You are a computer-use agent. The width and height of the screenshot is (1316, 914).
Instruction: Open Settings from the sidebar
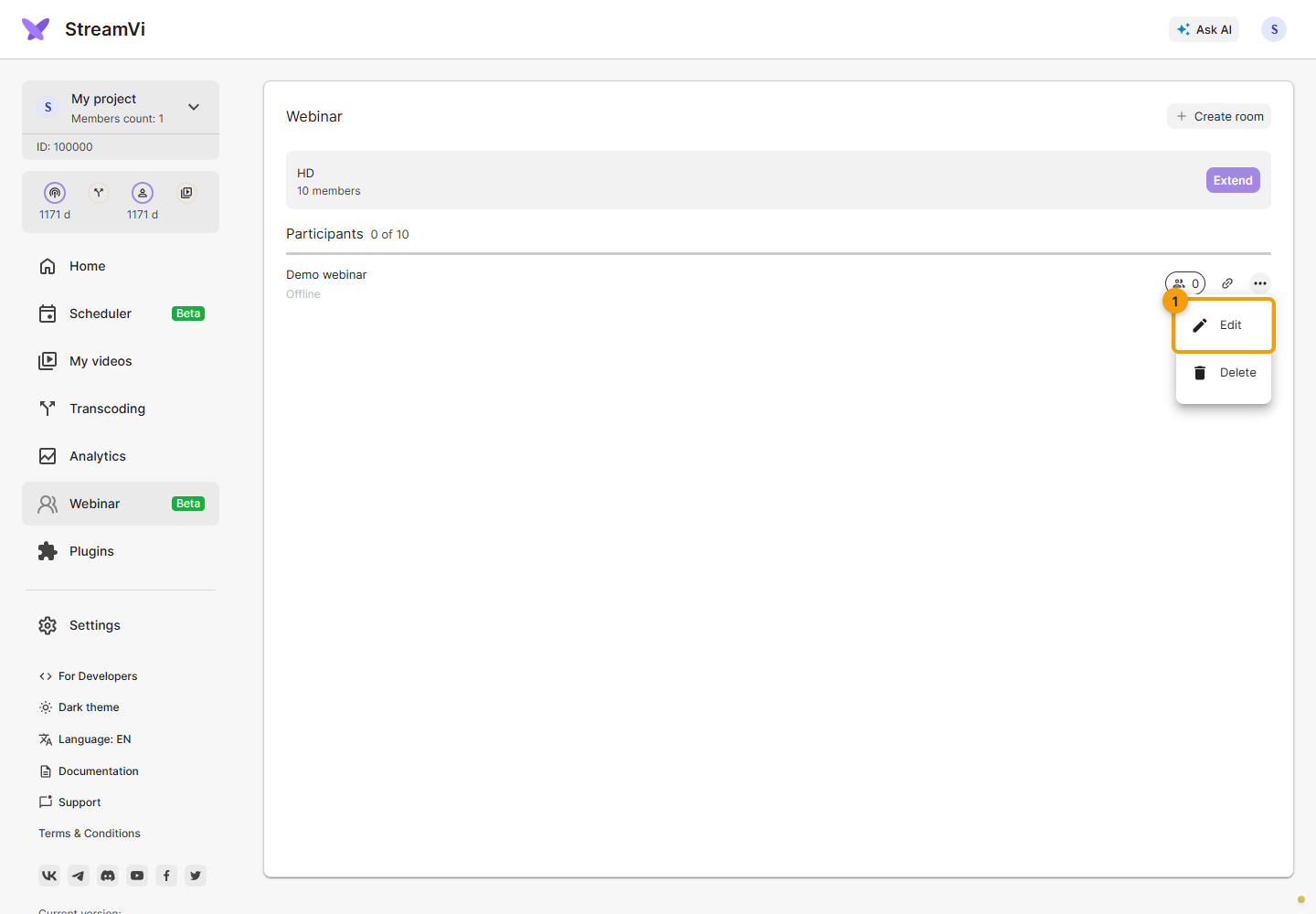[121, 625]
